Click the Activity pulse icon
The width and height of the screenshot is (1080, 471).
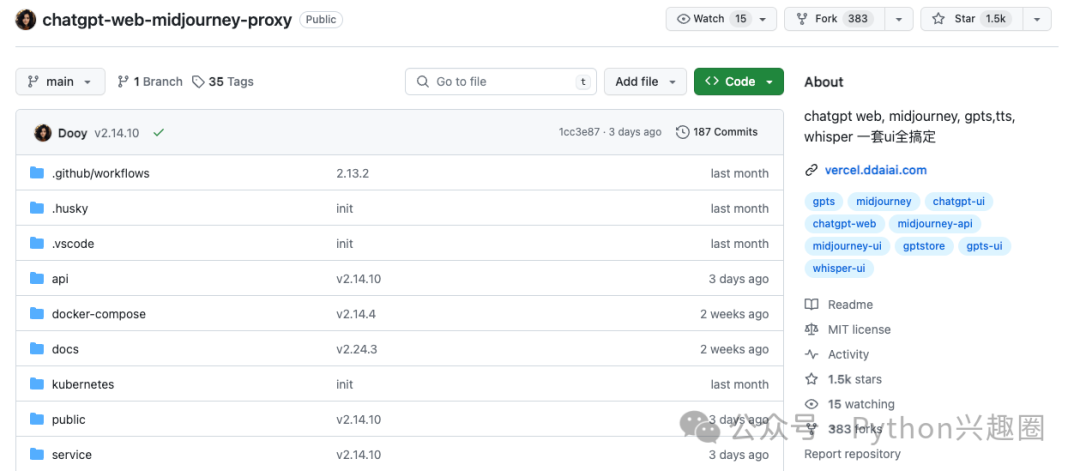click(x=812, y=354)
